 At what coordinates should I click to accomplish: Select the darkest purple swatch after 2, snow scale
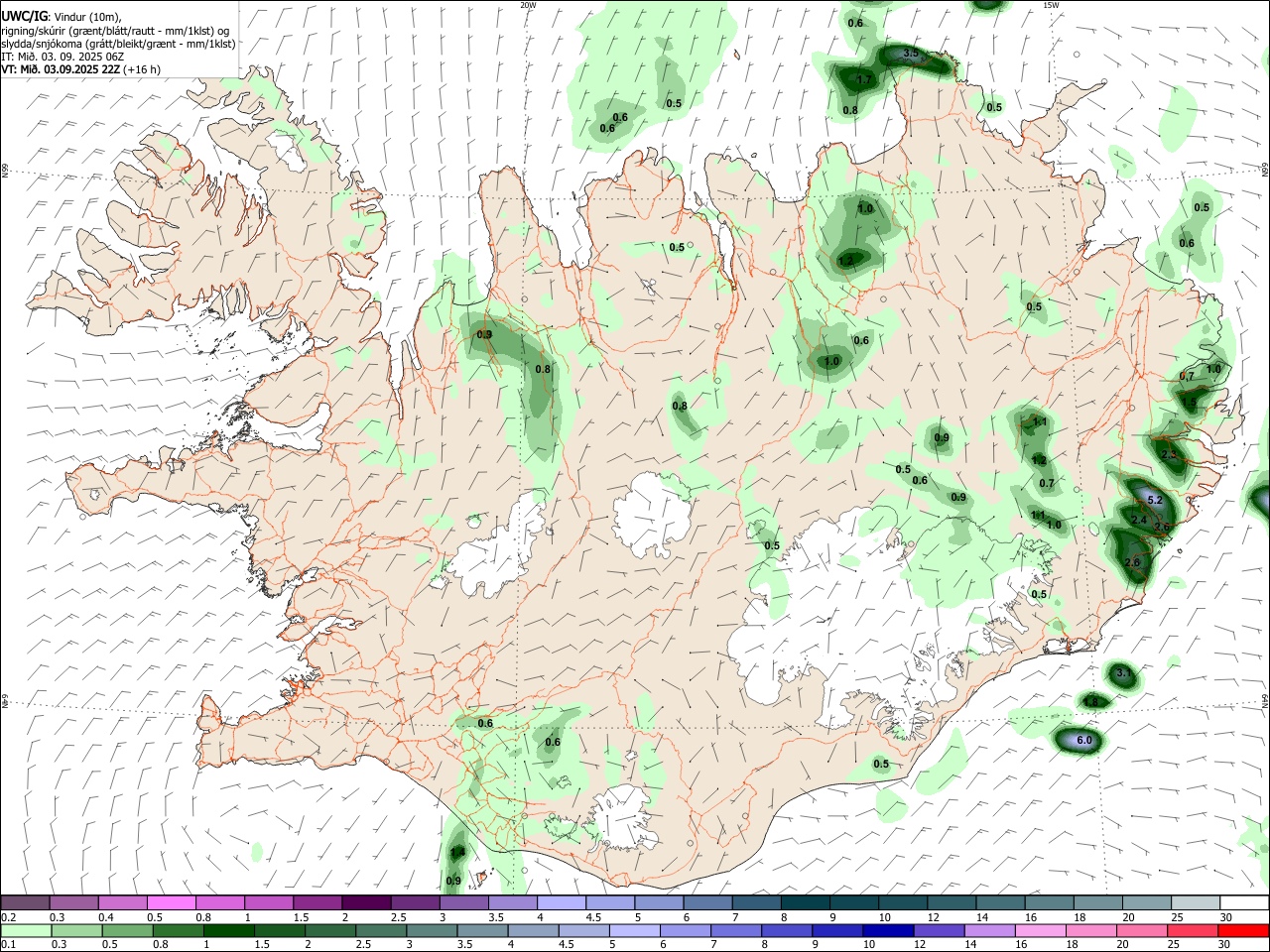click(365, 903)
